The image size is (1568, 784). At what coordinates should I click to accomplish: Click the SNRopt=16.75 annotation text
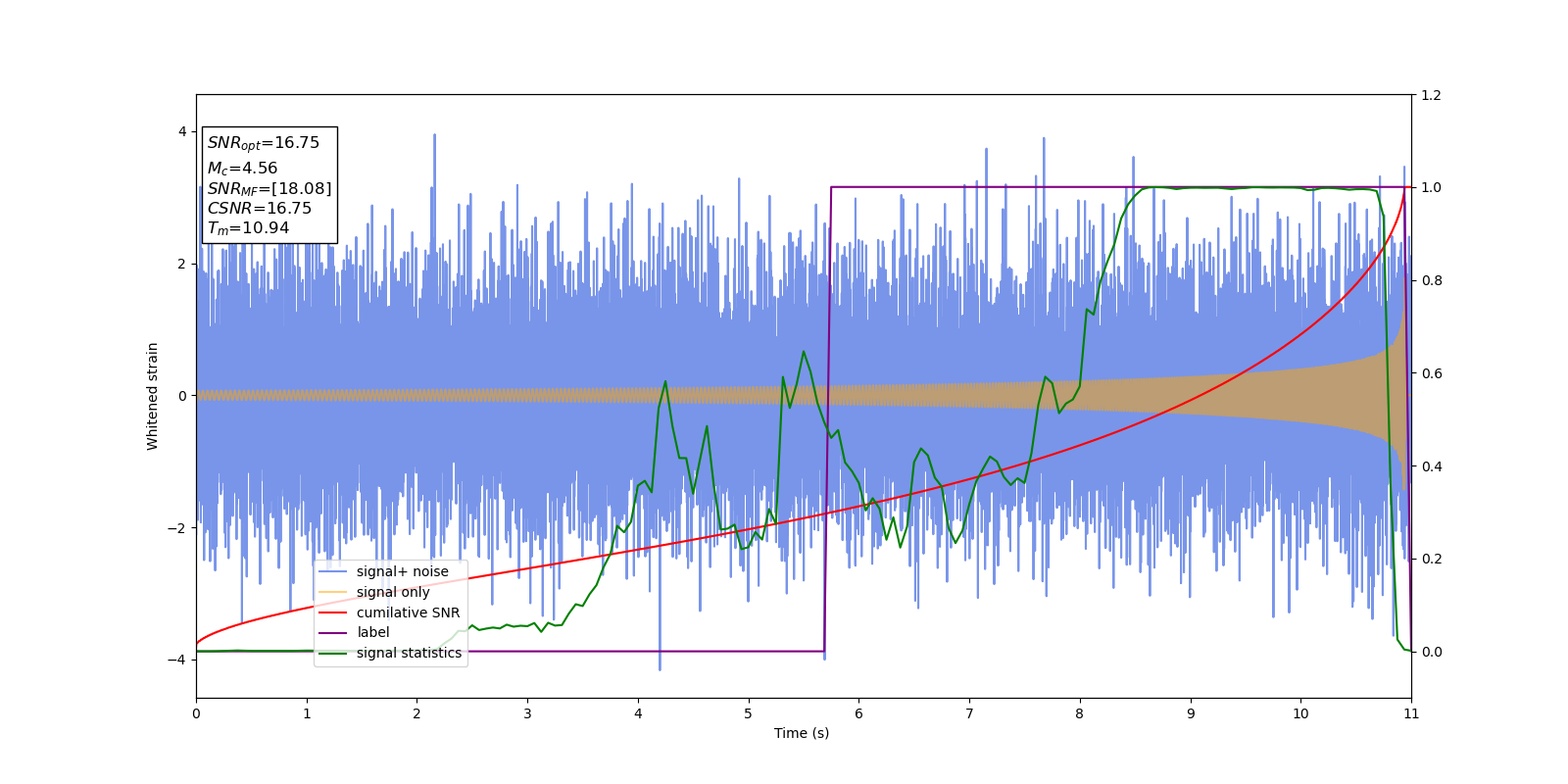[264, 143]
